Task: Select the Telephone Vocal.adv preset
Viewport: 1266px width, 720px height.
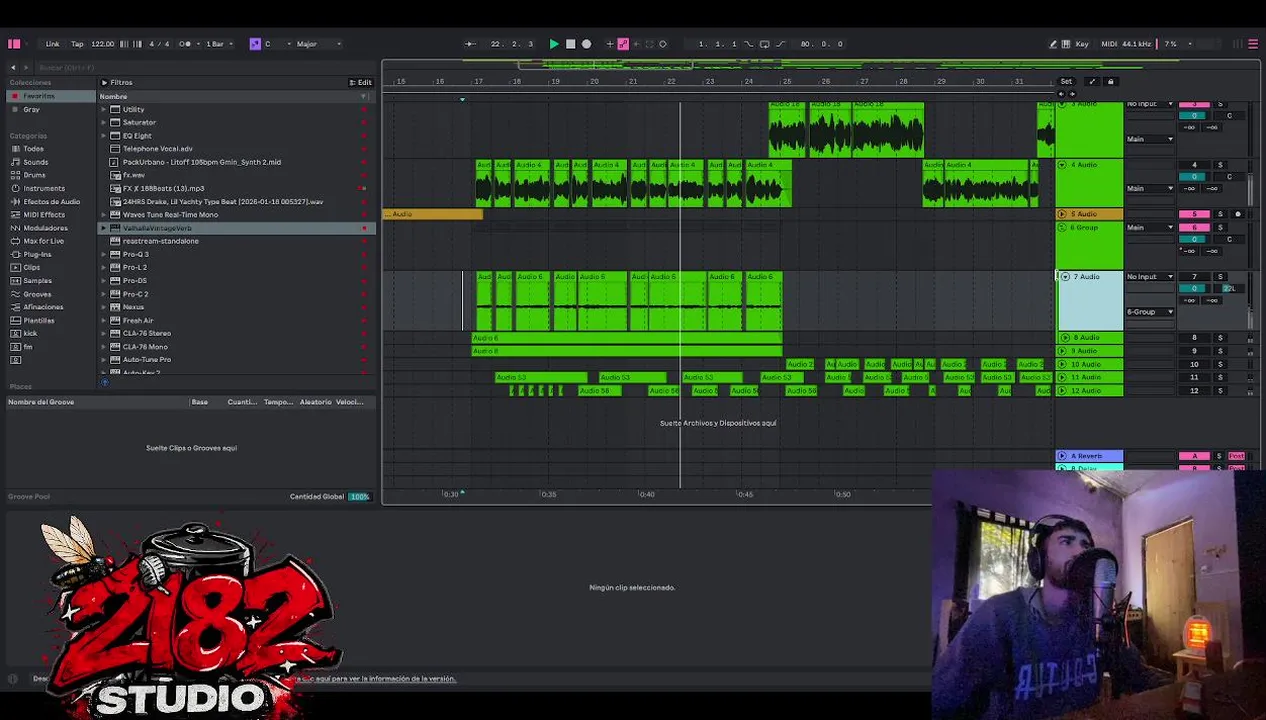Action: tap(158, 149)
